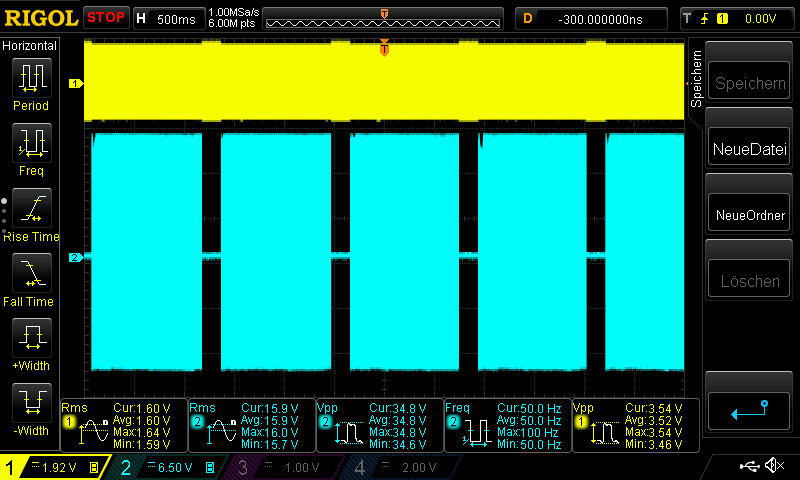Click the trigger T label

point(687,19)
